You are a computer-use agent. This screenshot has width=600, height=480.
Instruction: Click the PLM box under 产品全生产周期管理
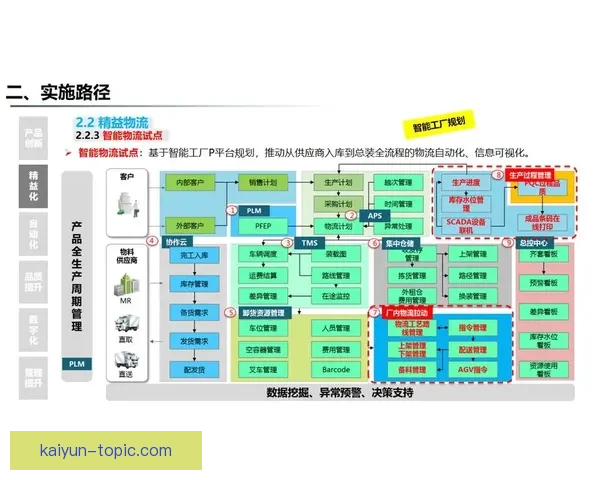[x=77, y=364]
